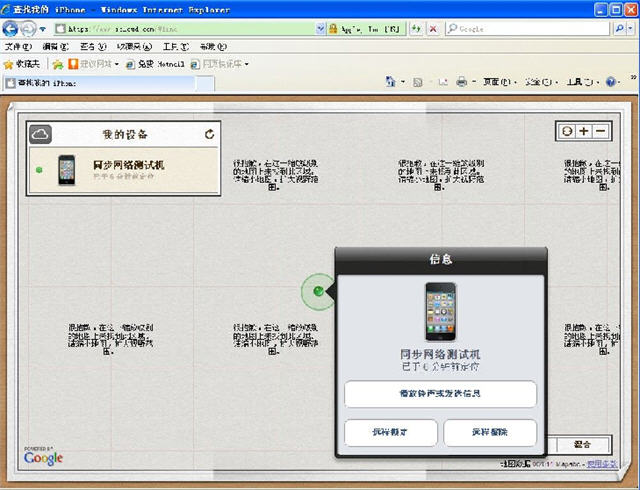Click the green Refresh page icon
Viewport: 640px width, 490px height.
point(416,29)
